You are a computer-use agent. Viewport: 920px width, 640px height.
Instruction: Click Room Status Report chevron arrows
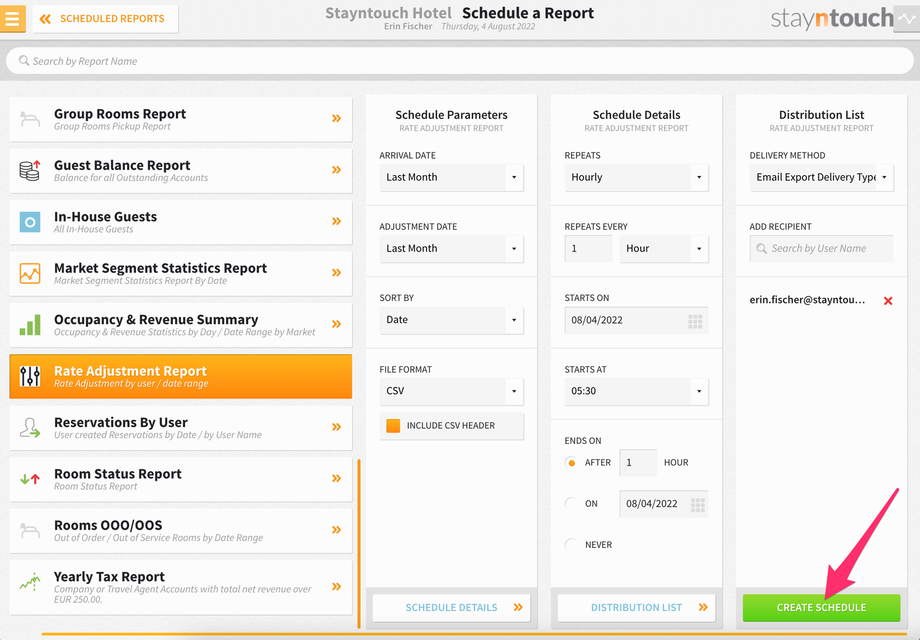click(x=336, y=478)
